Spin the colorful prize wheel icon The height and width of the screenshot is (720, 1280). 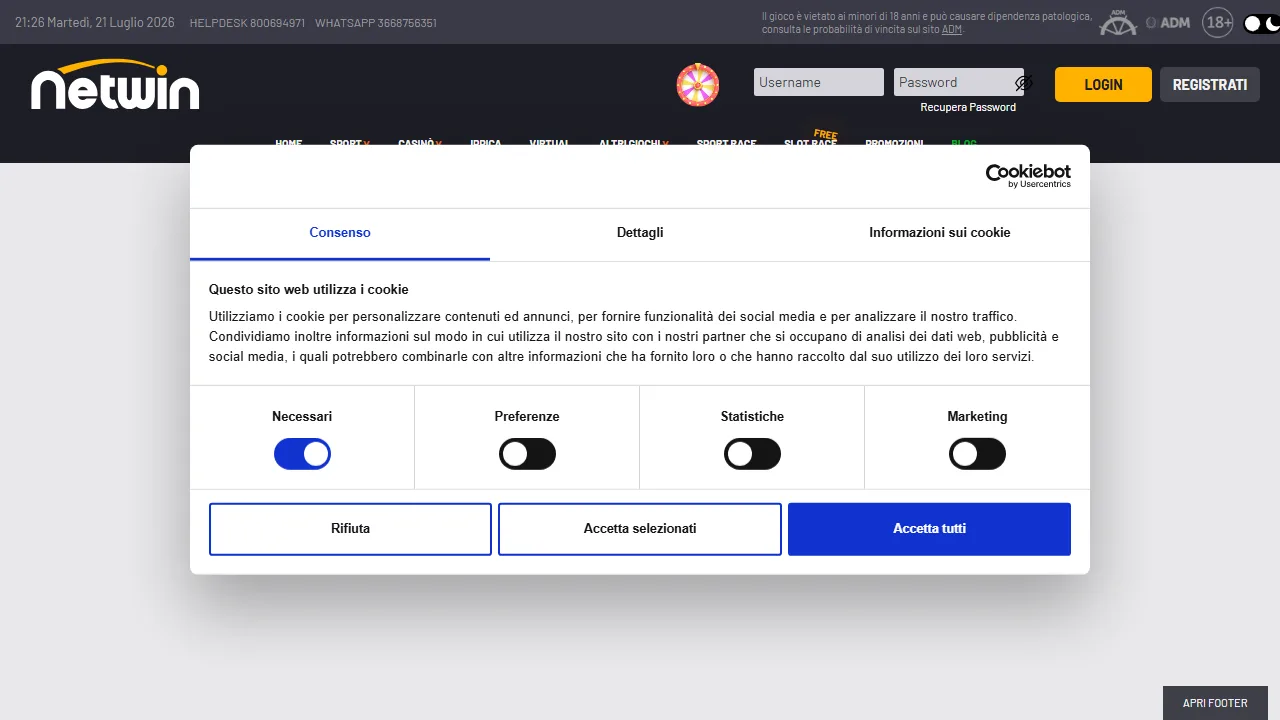698,85
